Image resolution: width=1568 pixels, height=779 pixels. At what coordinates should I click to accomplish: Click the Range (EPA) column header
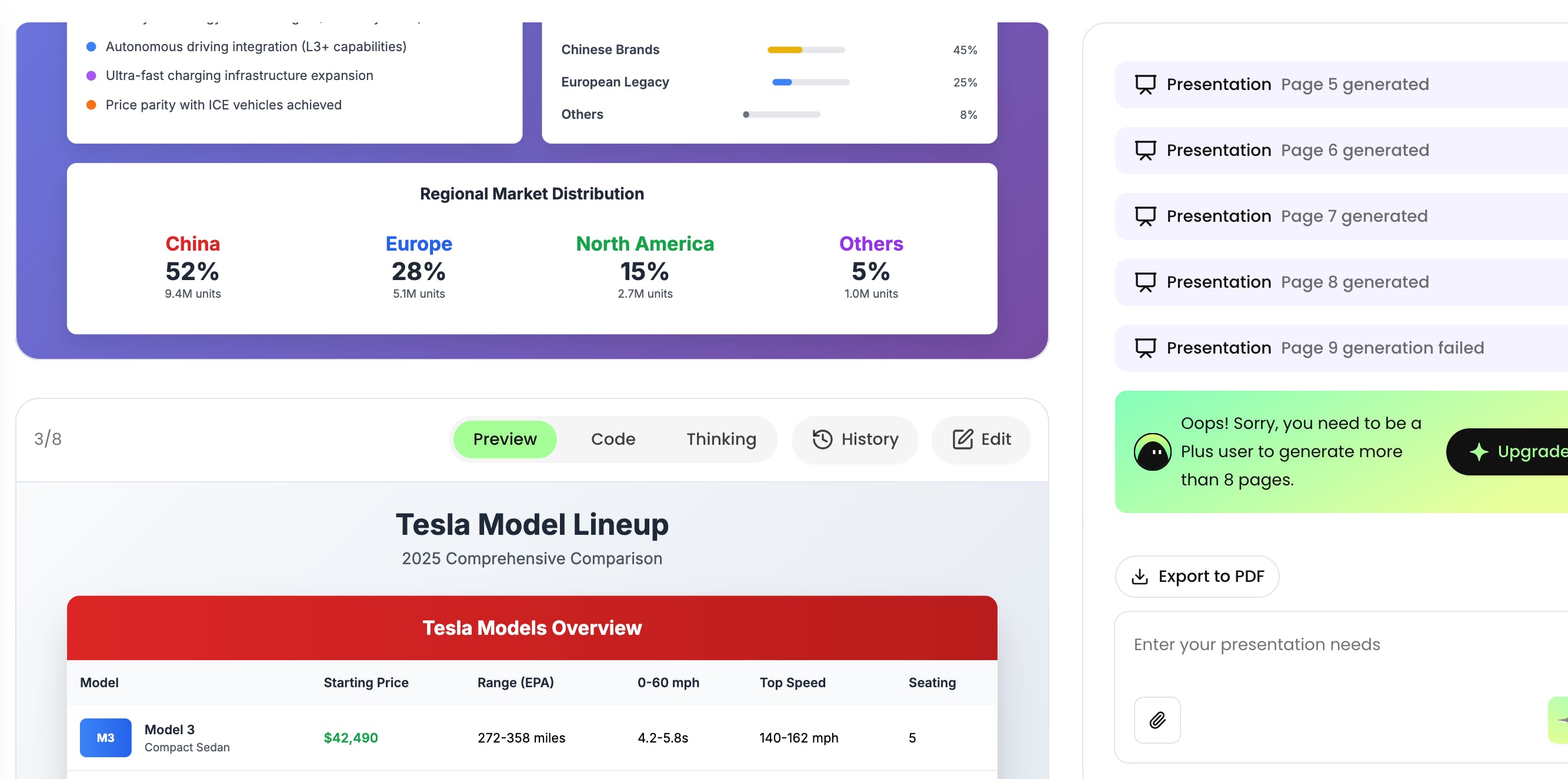click(516, 683)
